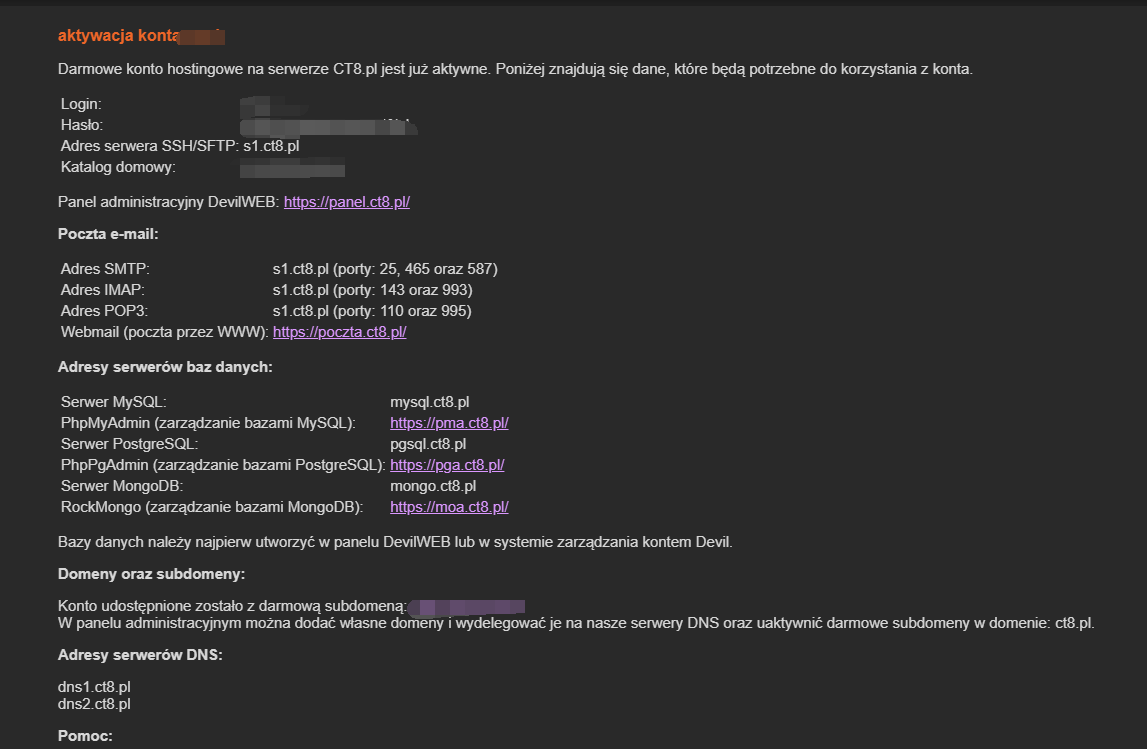Click the mysql.ct8.pl server address
1147x749 pixels.
(x=430, y=402)
